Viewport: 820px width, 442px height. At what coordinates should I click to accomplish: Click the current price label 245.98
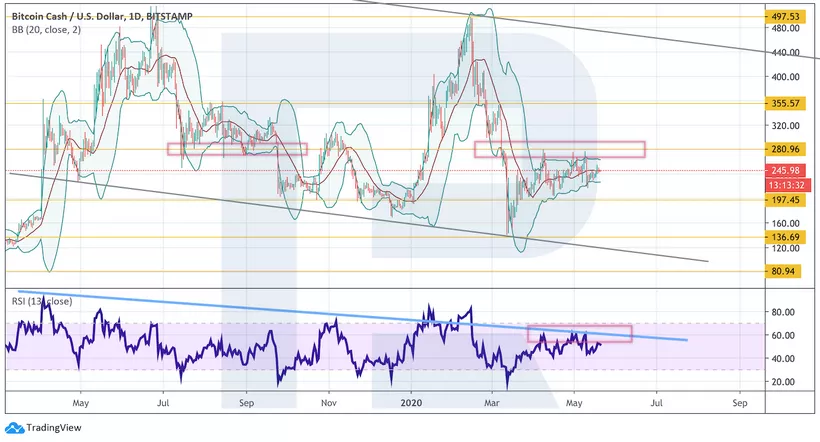tap(783, 170)
